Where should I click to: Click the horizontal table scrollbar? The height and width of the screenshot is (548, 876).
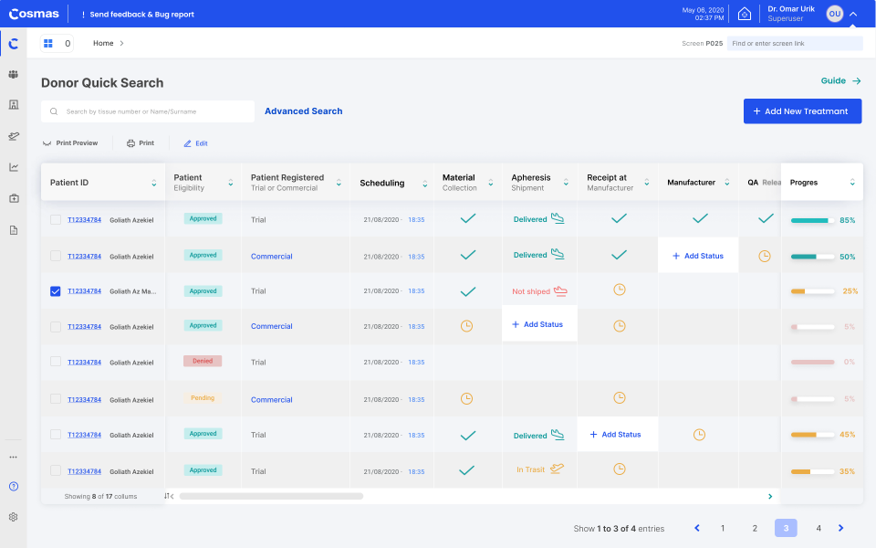[271, 496]
